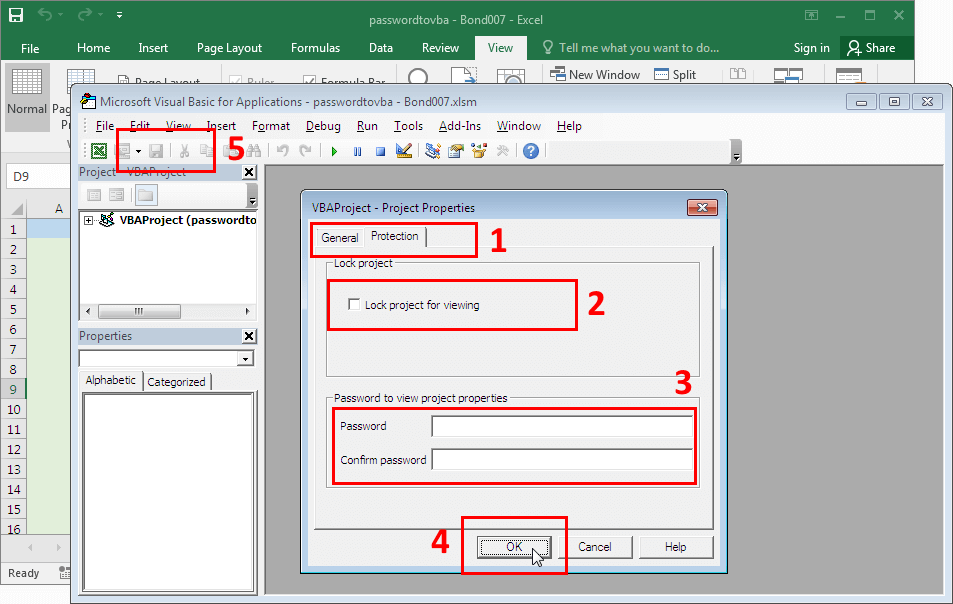953x604 pixels.
Task: Click the Confirm password input field
Action: click(x=561, y=460)
